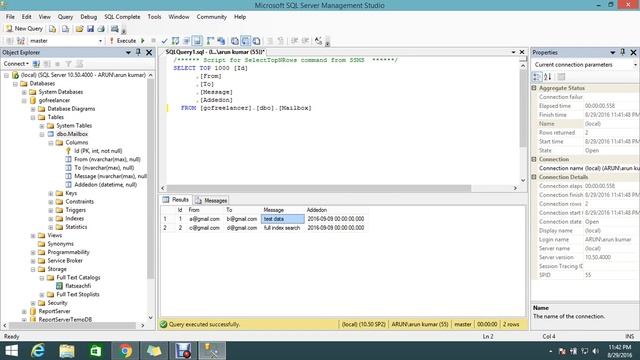Select the Addedon datetime column

click(x=105, y=185)
